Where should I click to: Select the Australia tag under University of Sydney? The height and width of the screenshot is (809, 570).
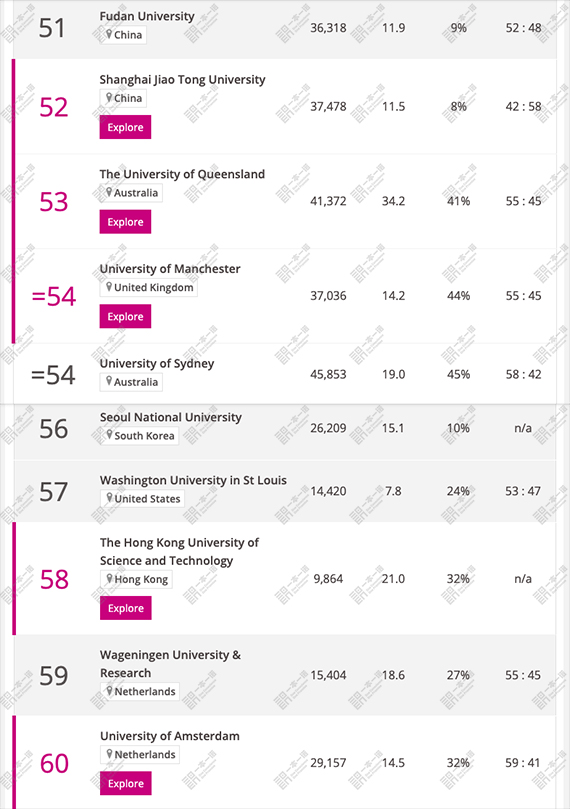(x=131, y=382)
